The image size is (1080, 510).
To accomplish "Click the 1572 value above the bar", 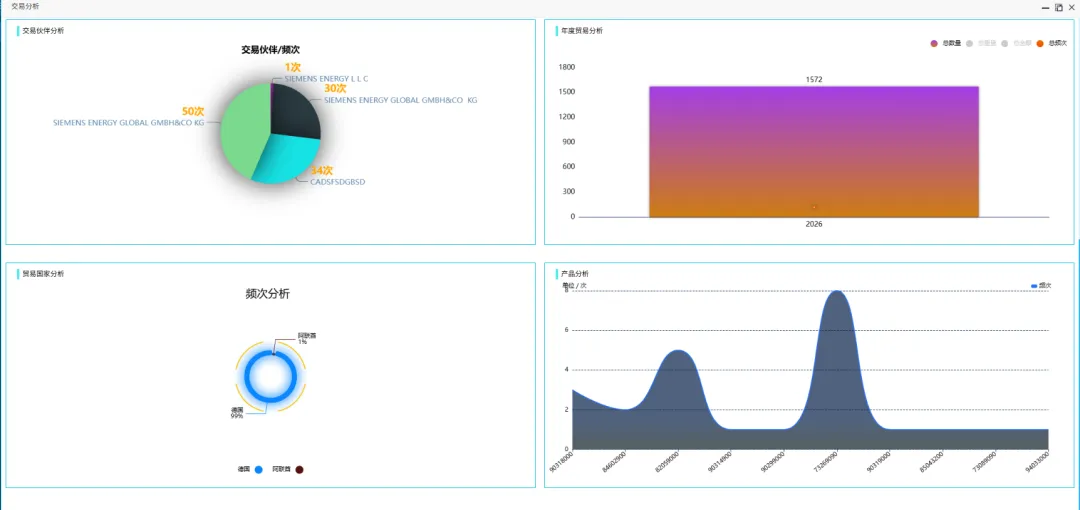I will (814, 79).
